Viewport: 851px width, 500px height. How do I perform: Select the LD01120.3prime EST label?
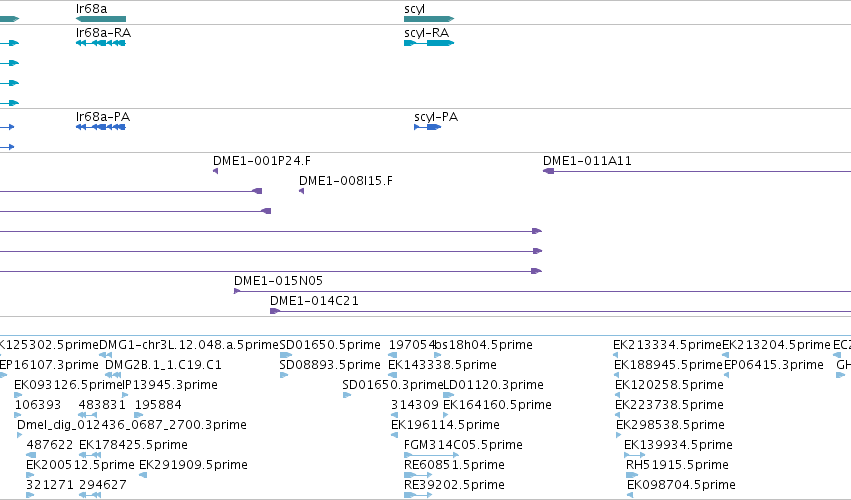[x=493, y=385]
